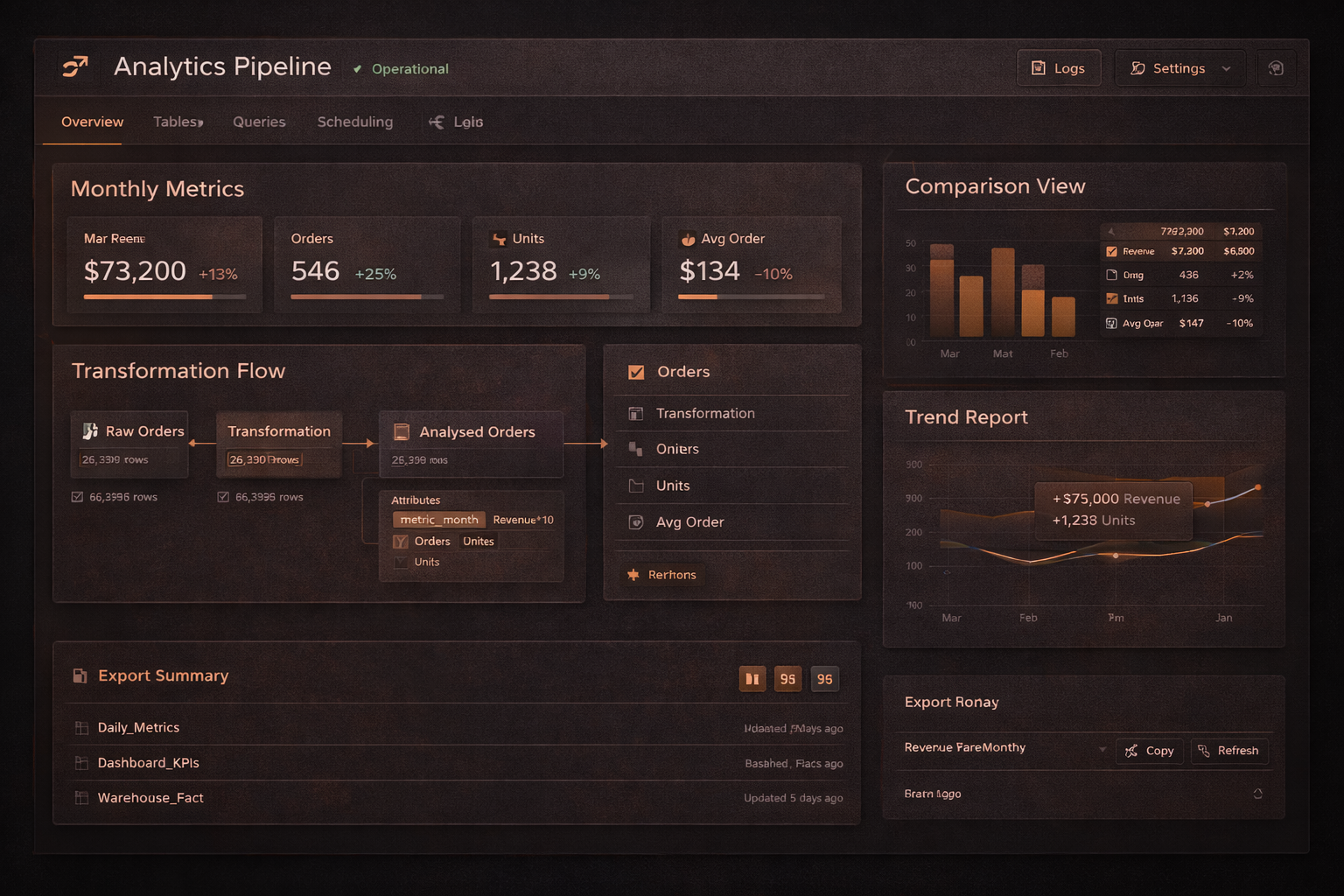Image resolution: width=1344 pixels, height=896 pixels.
Task: Open the Logs panel via its document icon
Action: [x=1039, y=67]
